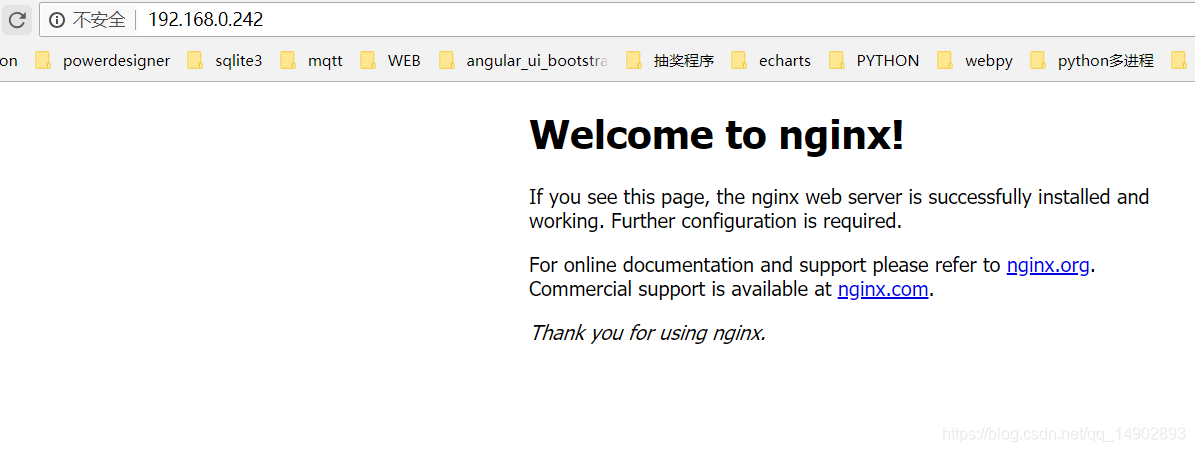Image resolution: width=1195 pixels, height=452 pixels.
Task: Open the echarts bookmark folder
Action: [x=771, y=60]
